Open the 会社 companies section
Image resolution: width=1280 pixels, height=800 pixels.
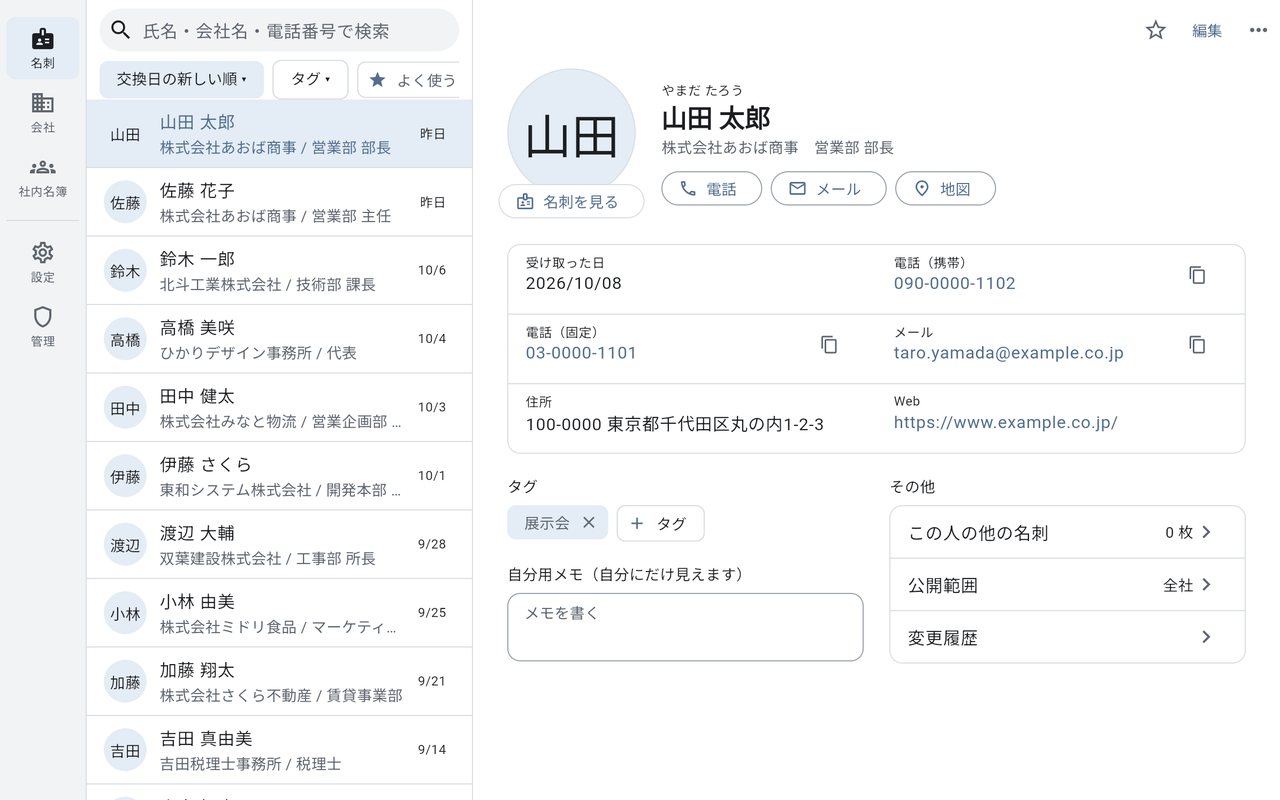[x=42, y=113]
